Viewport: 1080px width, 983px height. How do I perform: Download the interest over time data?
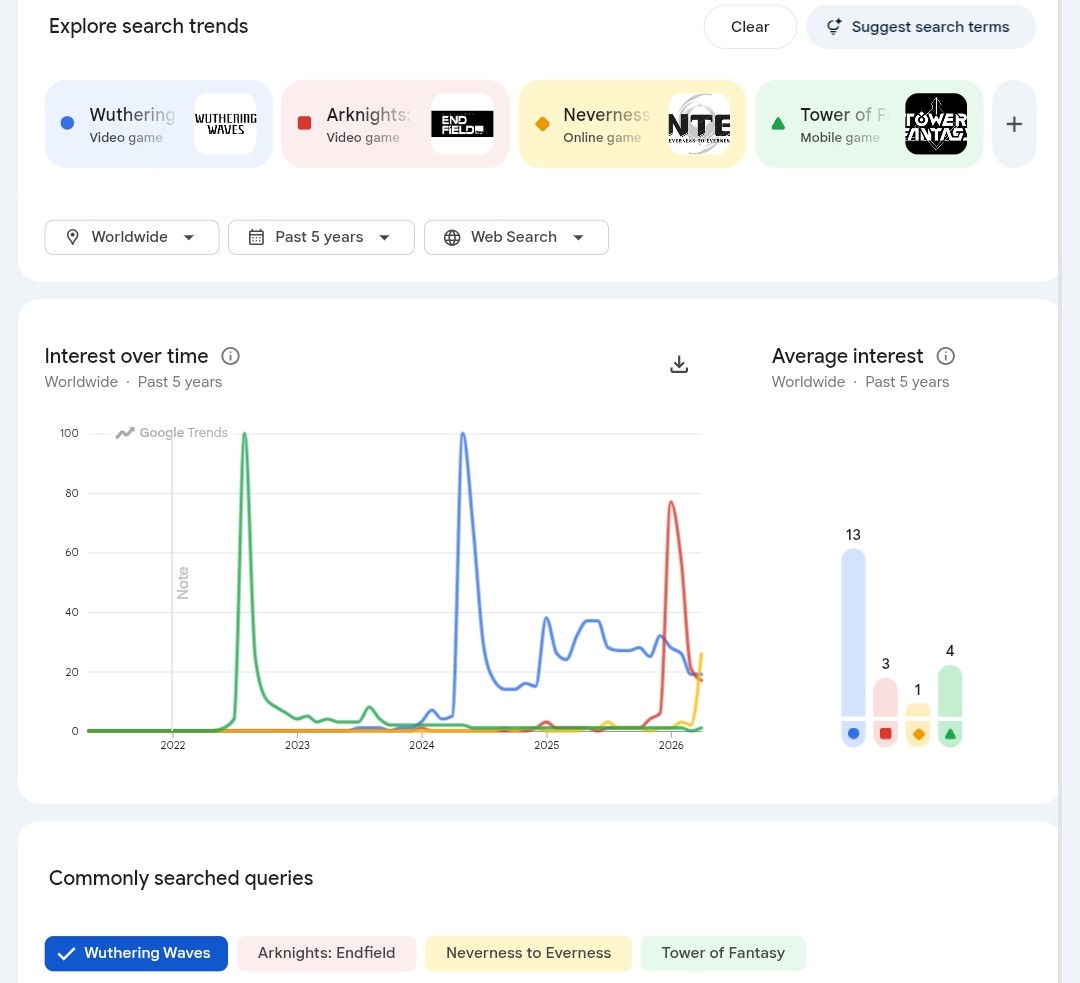(x=679, y=364)
